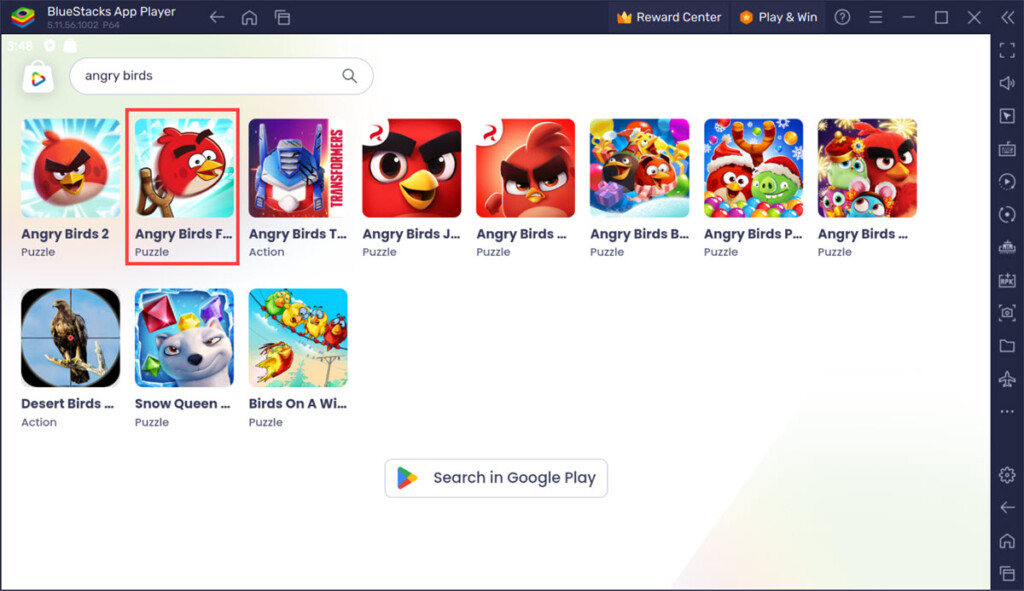
Task: Open the Angry Birds J... app thumbnail
Action: [x=411, y=168]
